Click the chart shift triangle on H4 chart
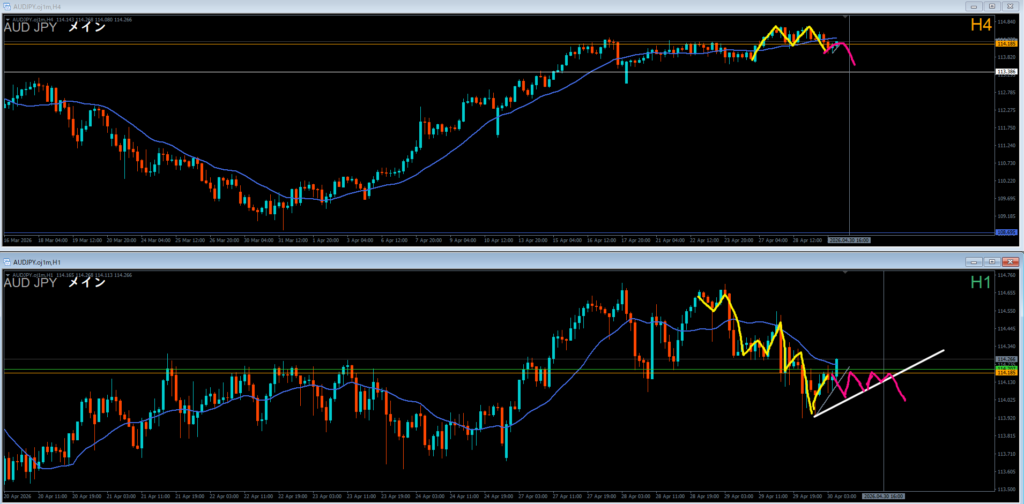This screenshot has width=1024, height=504. click(x=846, y=17)
